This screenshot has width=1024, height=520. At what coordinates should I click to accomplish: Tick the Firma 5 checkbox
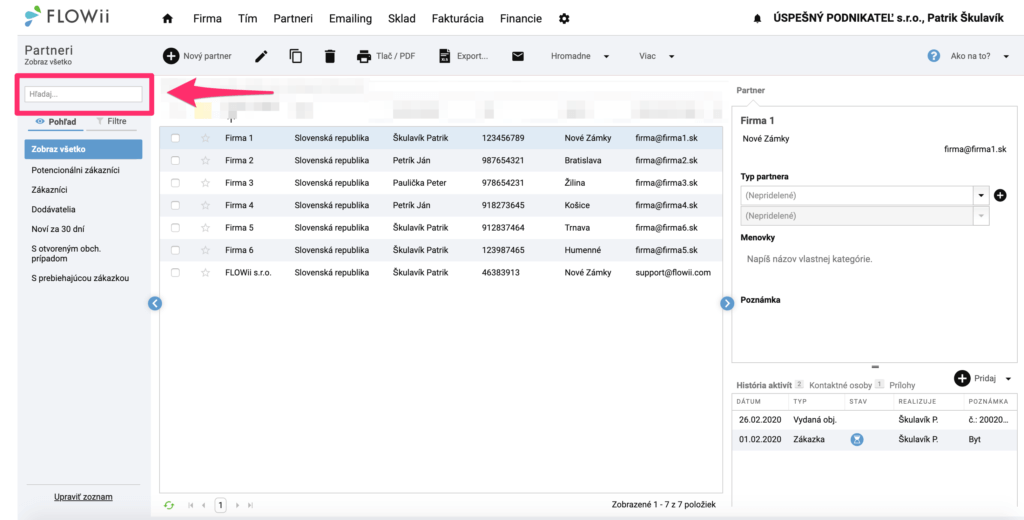(x=175, y=227)
